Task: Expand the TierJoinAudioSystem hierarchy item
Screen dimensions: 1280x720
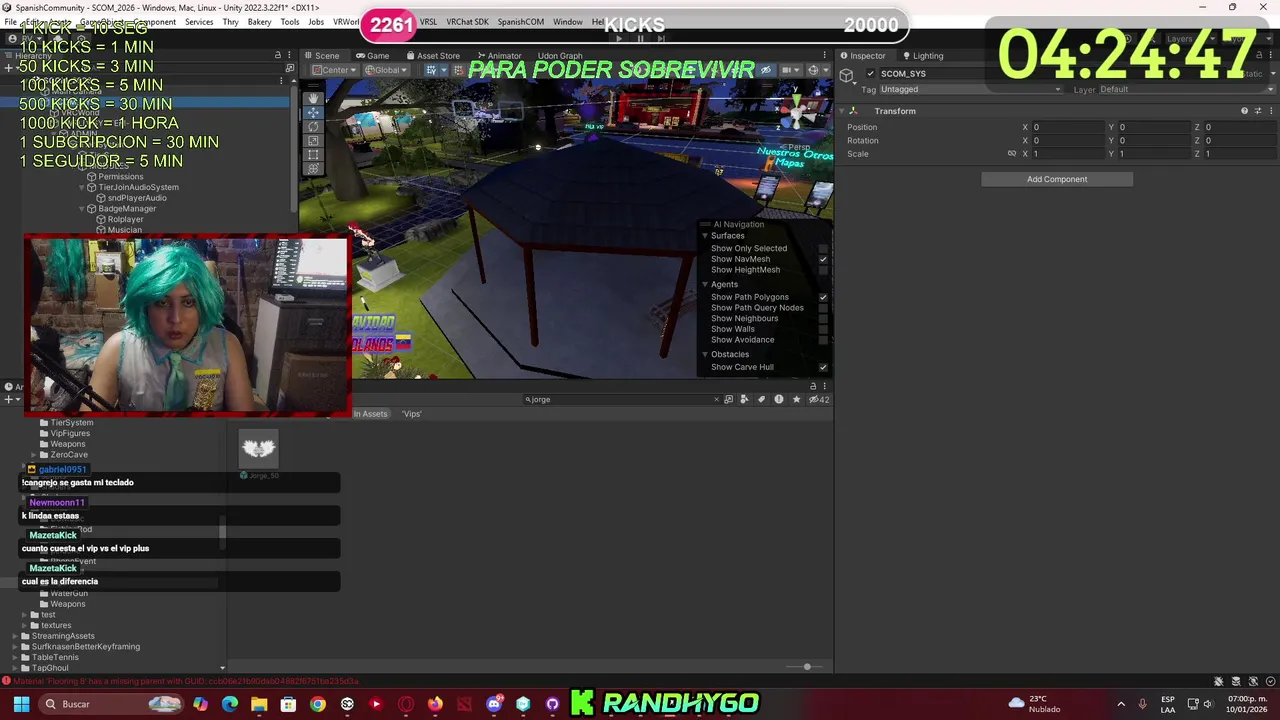Action: [82, 187]
